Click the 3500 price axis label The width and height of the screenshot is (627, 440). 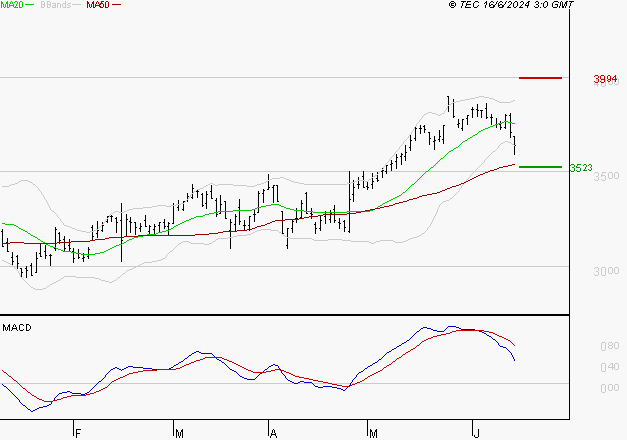[x=606, y=176]
